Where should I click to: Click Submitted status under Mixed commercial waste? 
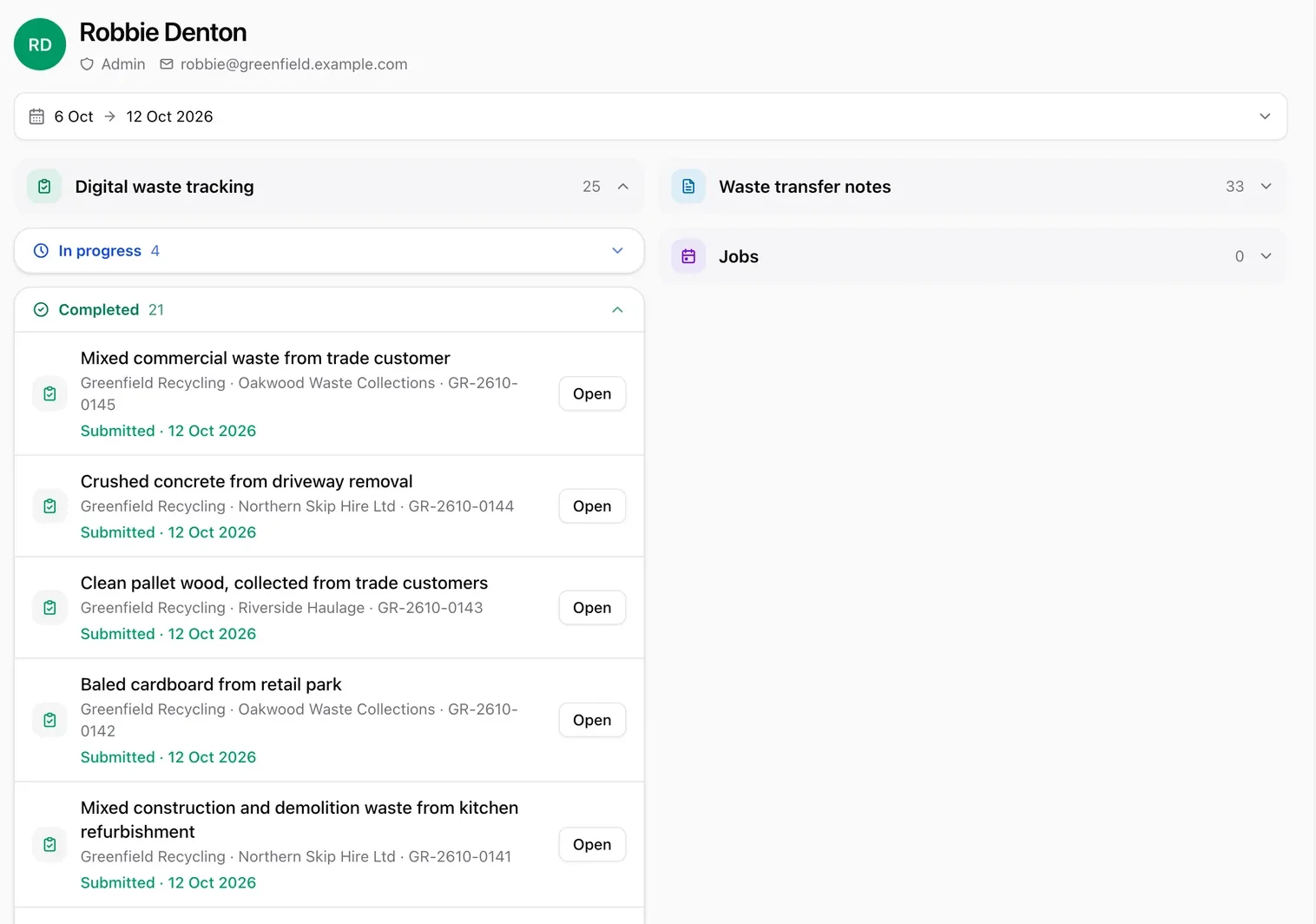(x=168, y=431)
